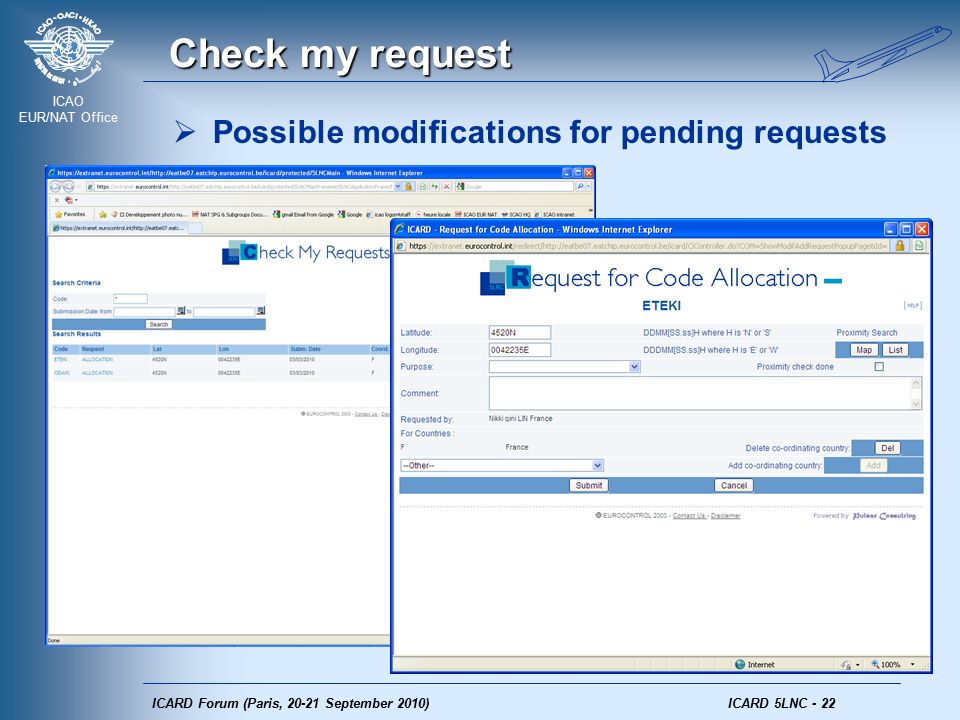Viewport: 960px width, 720px height.
Task: Focus the Latitude input field
Action: (520, 332)
